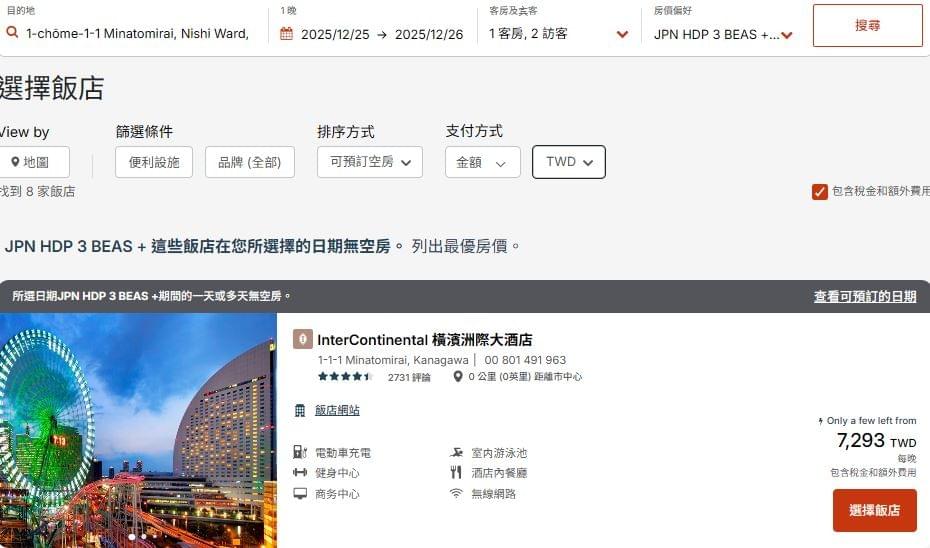Click the 找到 8 家飯店 results count
Image resolution: width=930 pixels, height=548 pixels.
coord(37,192)
